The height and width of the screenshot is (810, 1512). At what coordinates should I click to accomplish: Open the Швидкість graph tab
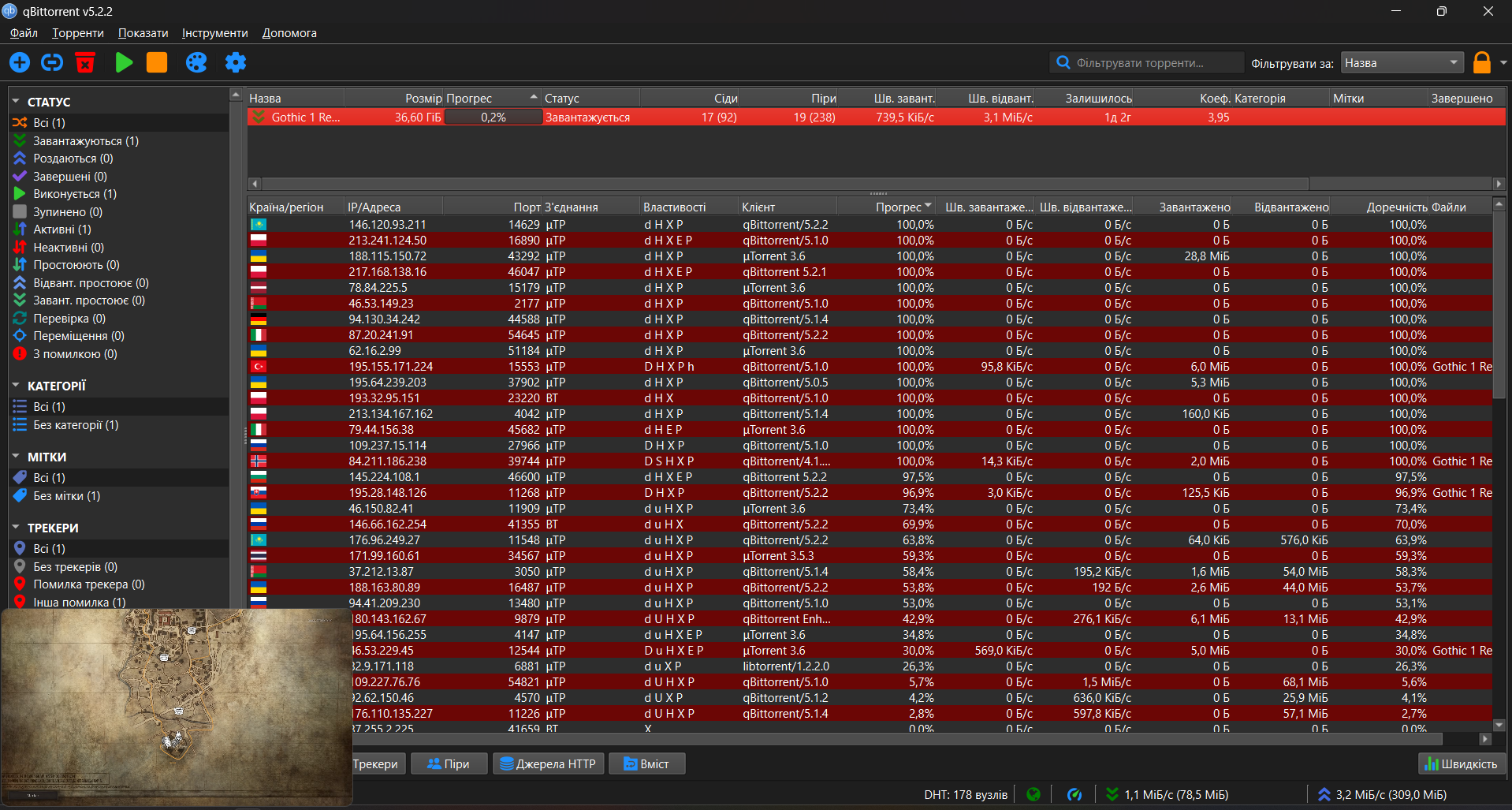(1461, 763)
